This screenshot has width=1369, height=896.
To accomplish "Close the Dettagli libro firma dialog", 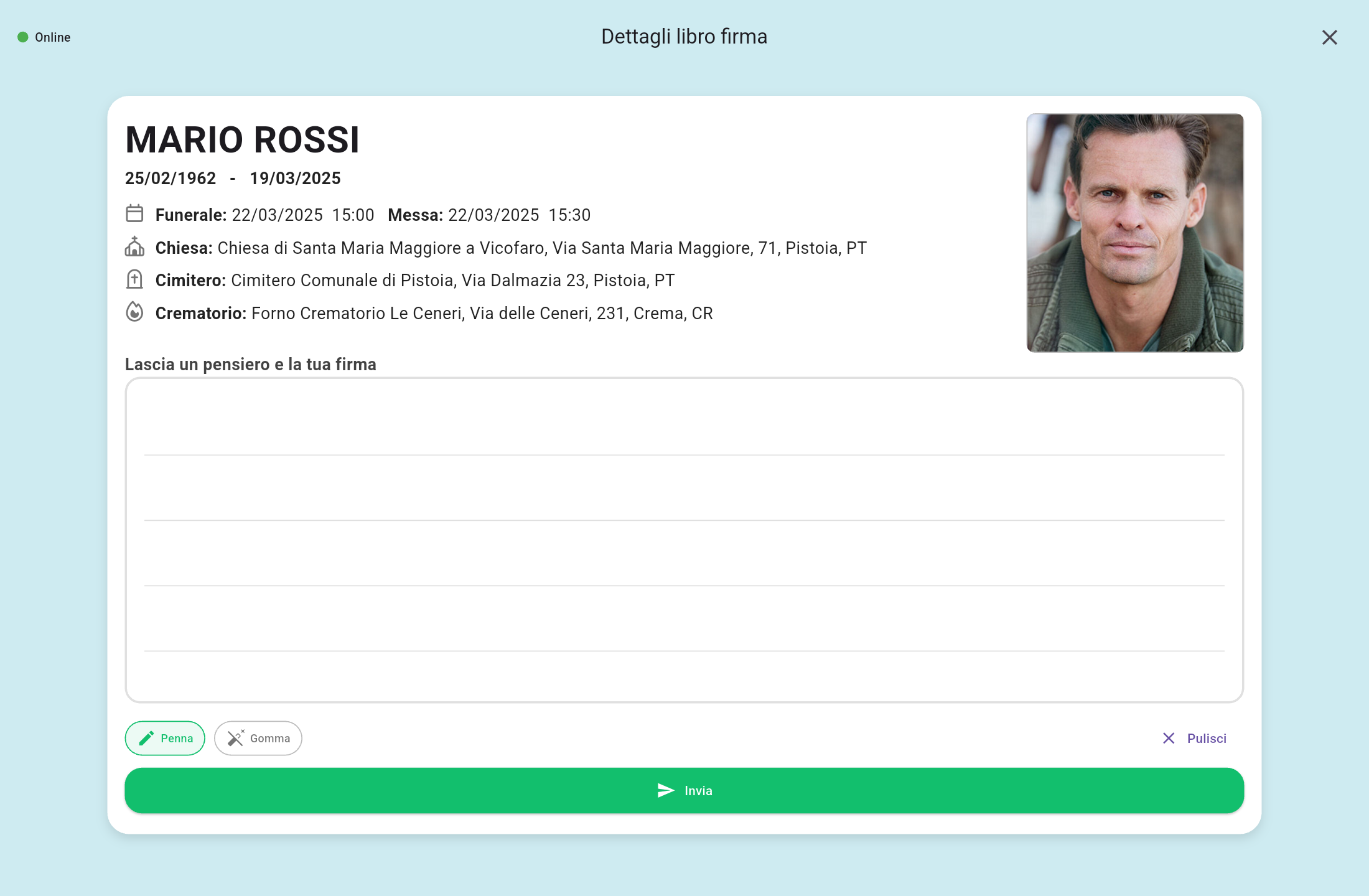I will (x=1330, y=37).
